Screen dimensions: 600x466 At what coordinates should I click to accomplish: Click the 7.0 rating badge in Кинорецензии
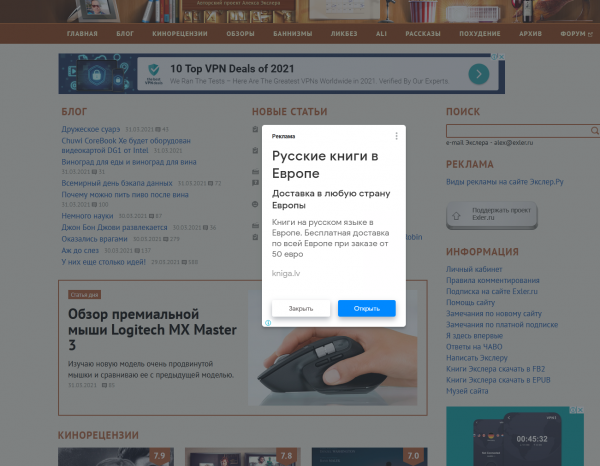414,456
